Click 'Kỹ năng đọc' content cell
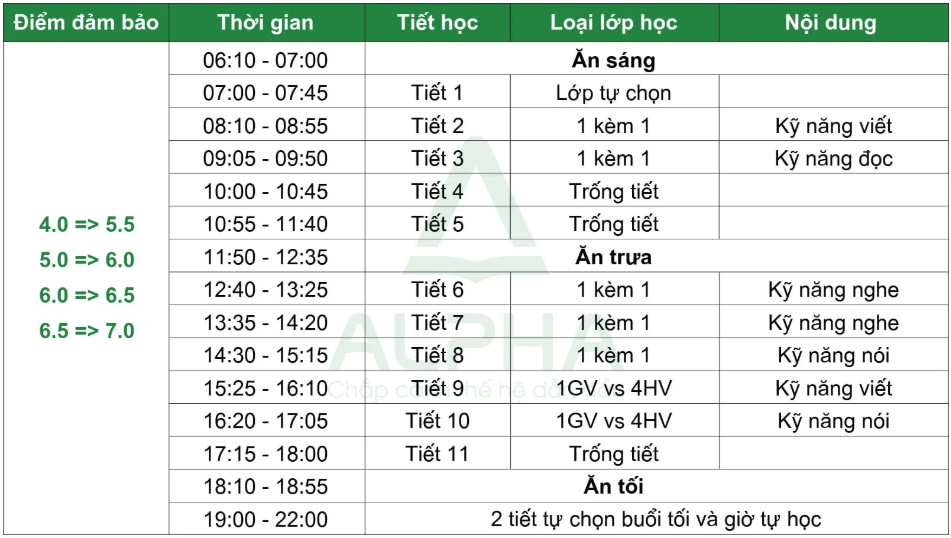The width and height of the screenshot is (951, 538). click(x=833, y=158)
